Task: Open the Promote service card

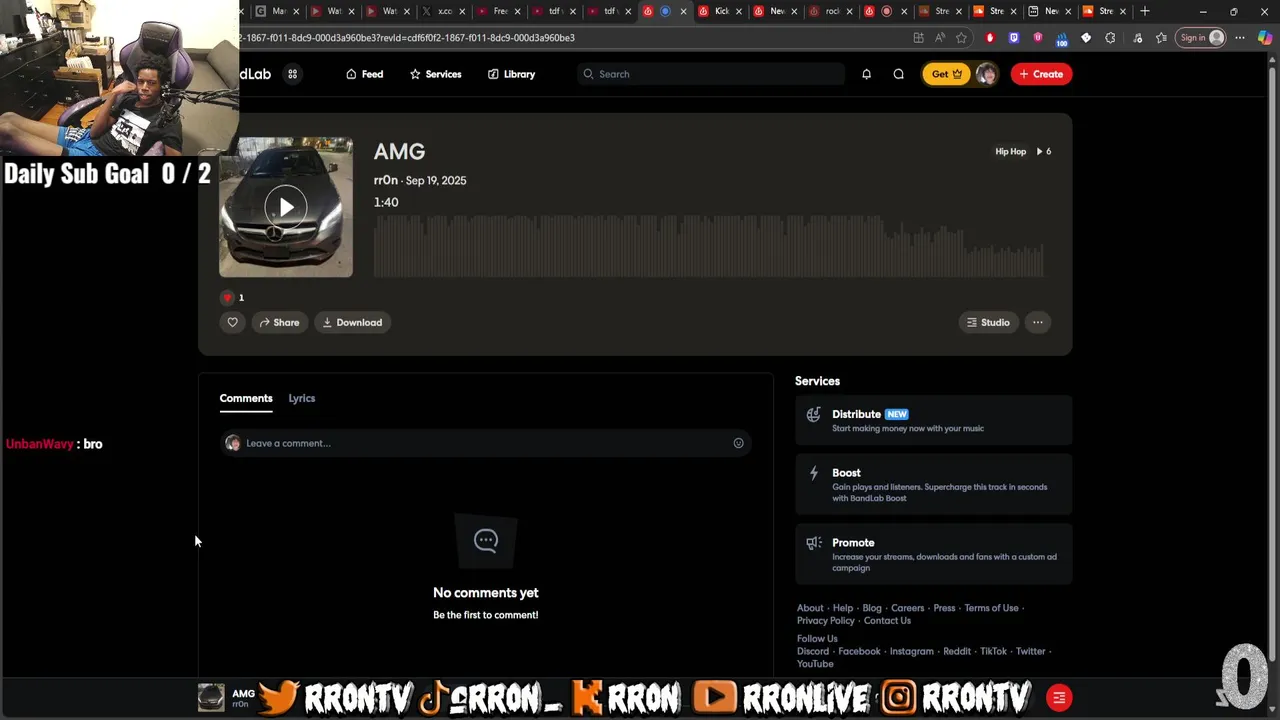Action: [933, 554]
